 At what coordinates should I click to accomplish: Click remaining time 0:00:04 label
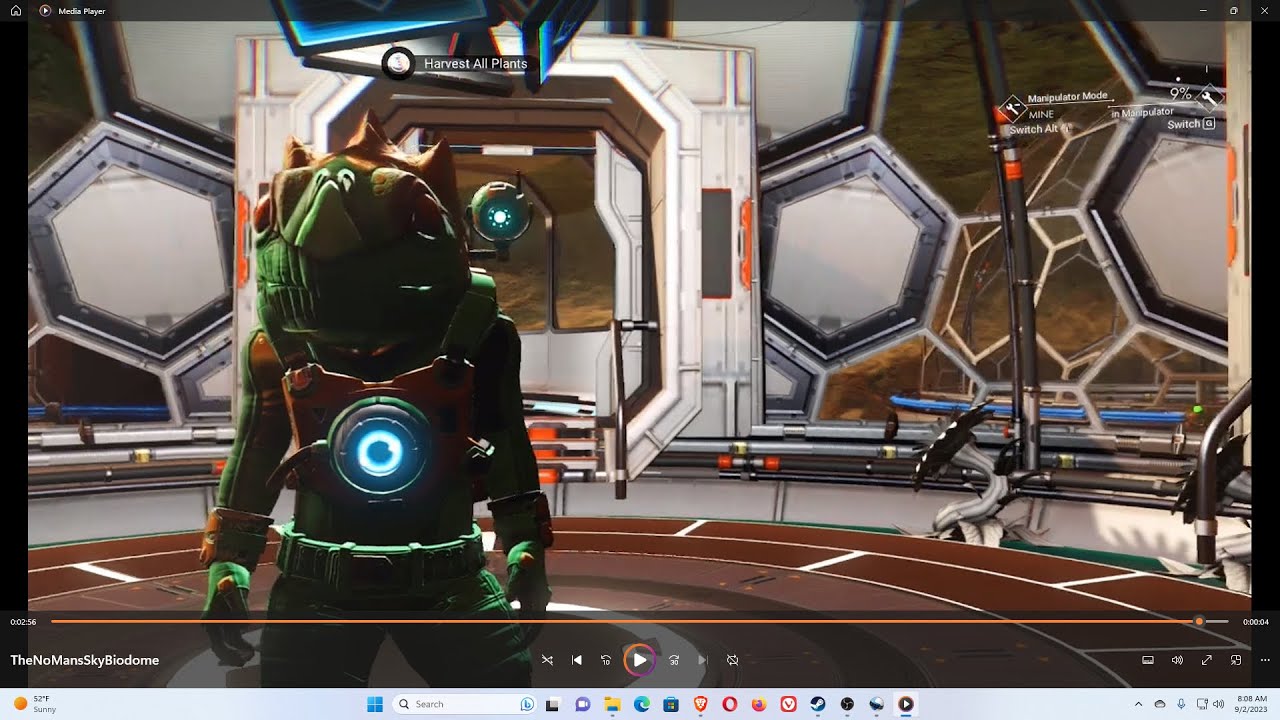tap(1256, 622)
